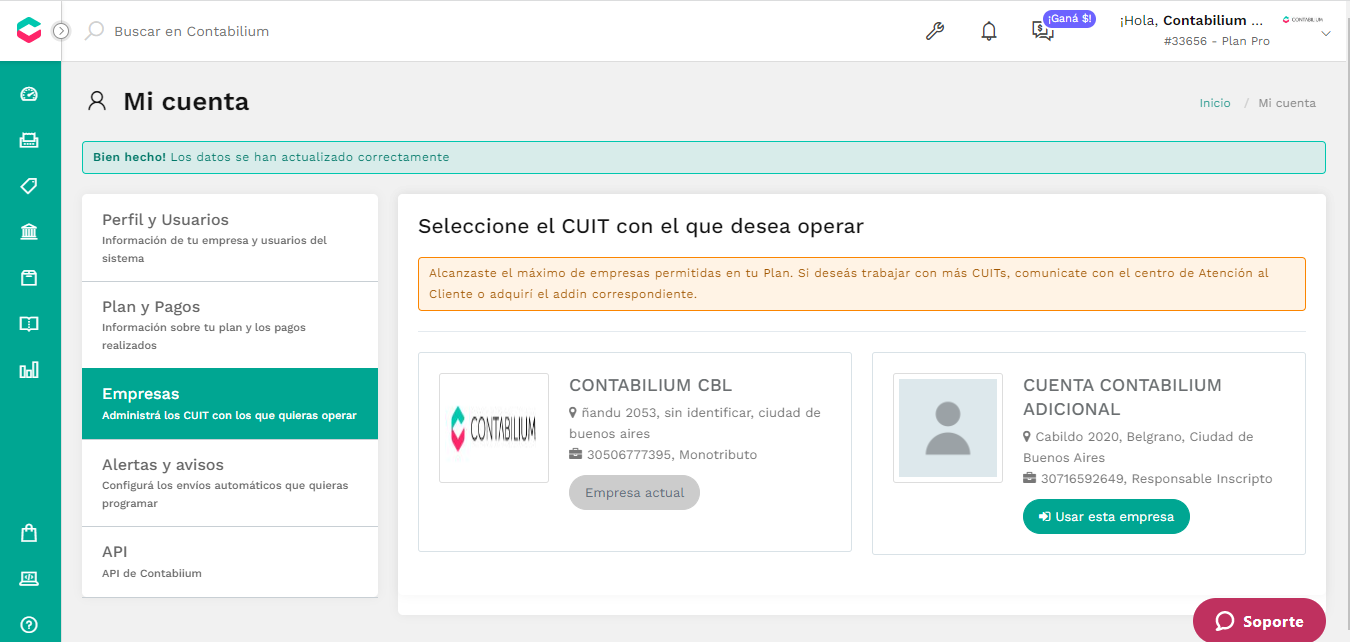
Task: Click the CUIT '30506777395, Monotributo' text
Action: pos(671,455)
